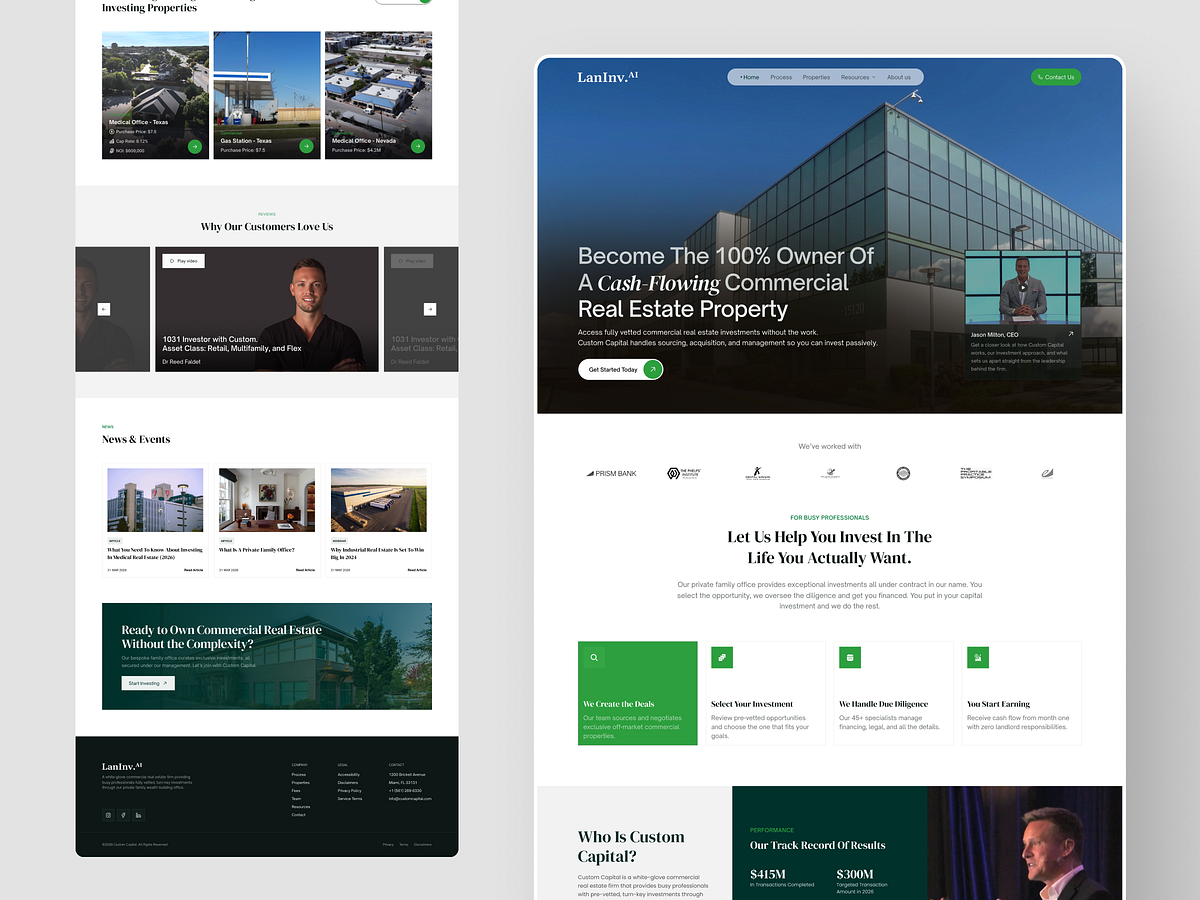Open Resources link in footer Company column
This screenshot has height=900, width=1200.
pos(301,807)
